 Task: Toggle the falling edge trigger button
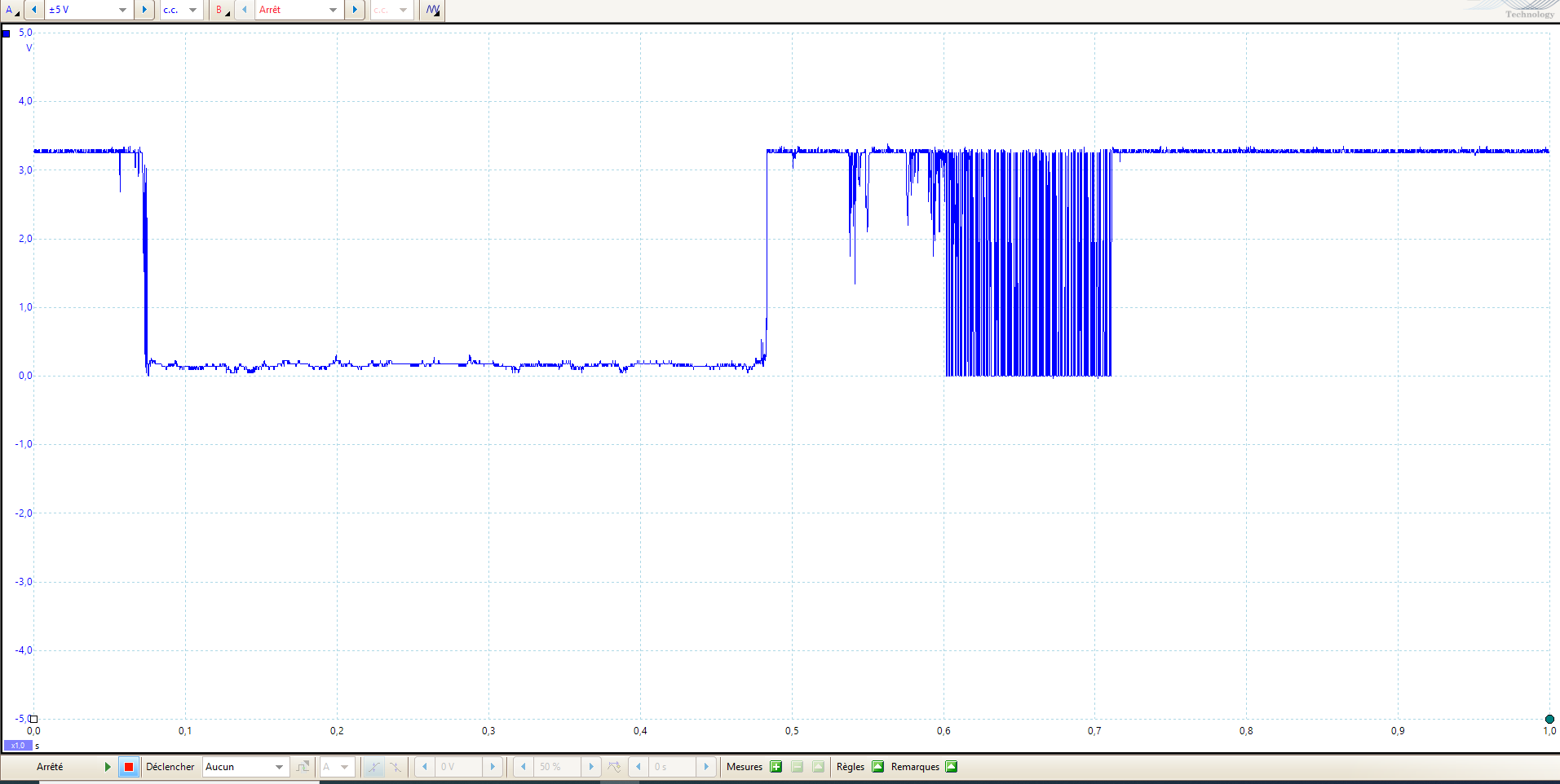(x=396, y=767)
